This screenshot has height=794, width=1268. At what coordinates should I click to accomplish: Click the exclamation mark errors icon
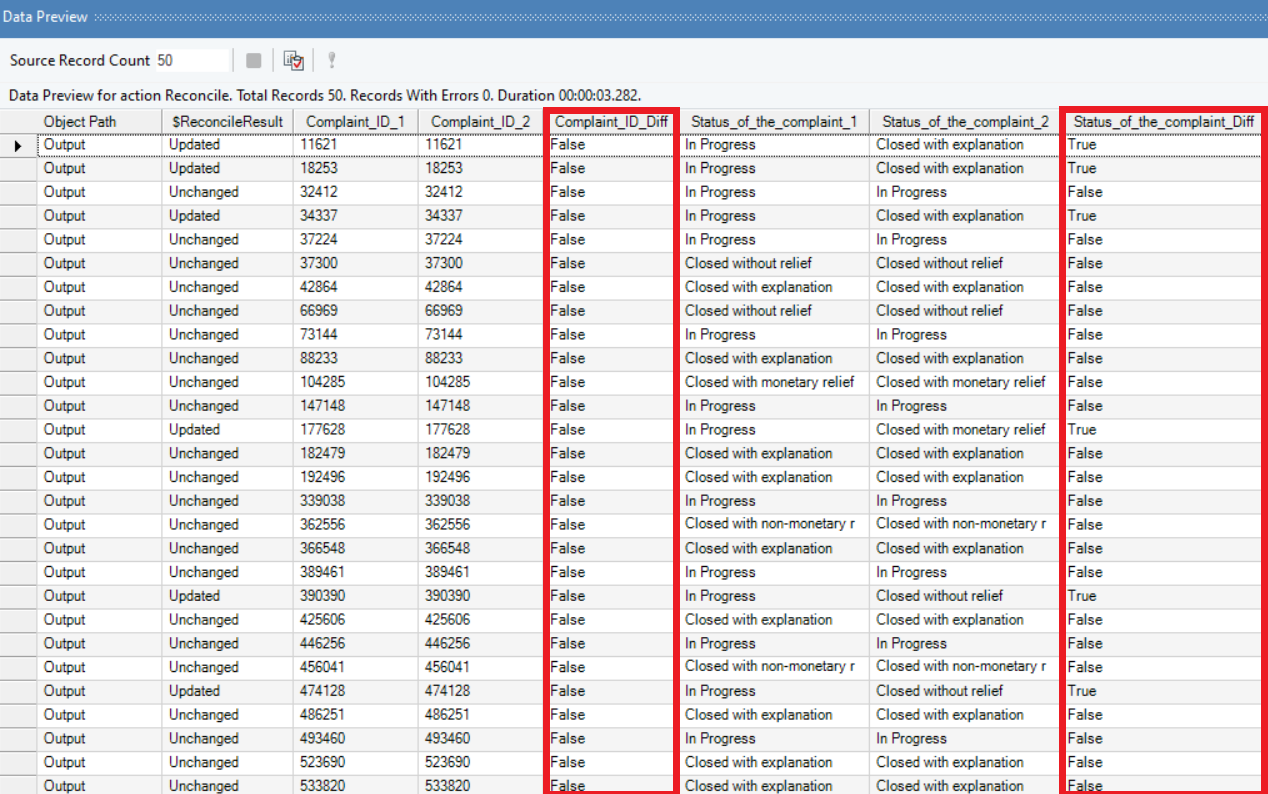point(331,61)
